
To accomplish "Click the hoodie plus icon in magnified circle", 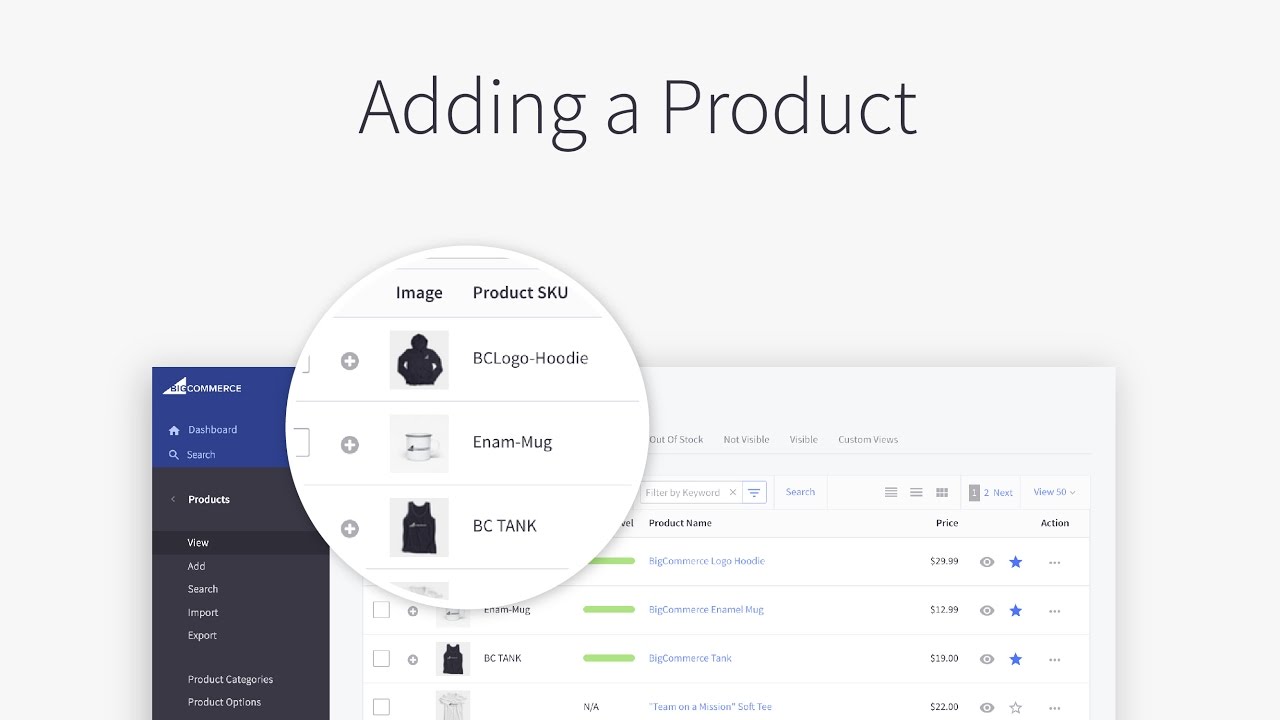I will (x=350, y=361).
